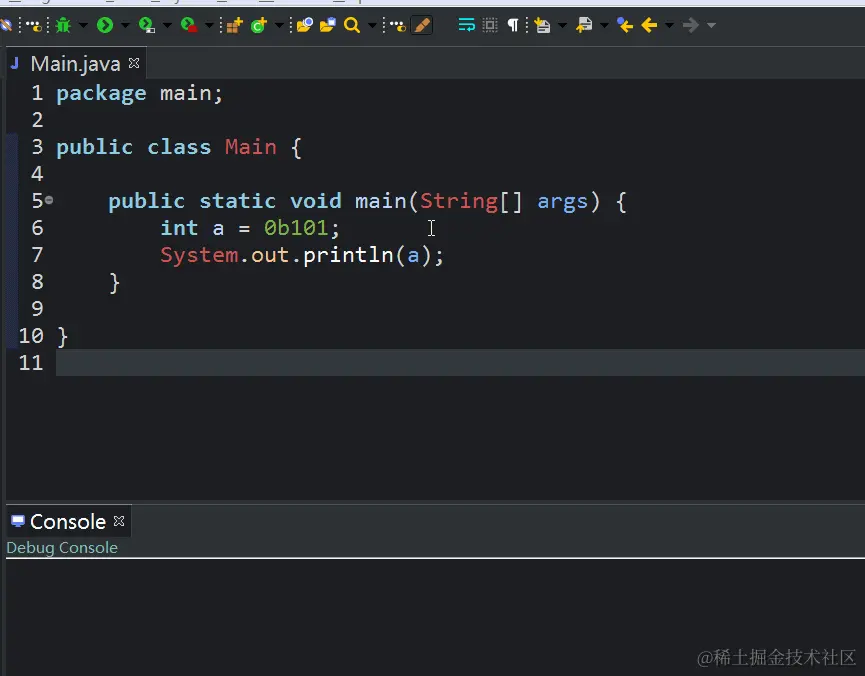The image size is (865, 676).
Task: Open the Run configurations dropdown arrow
Action: (x=125, y=25)
